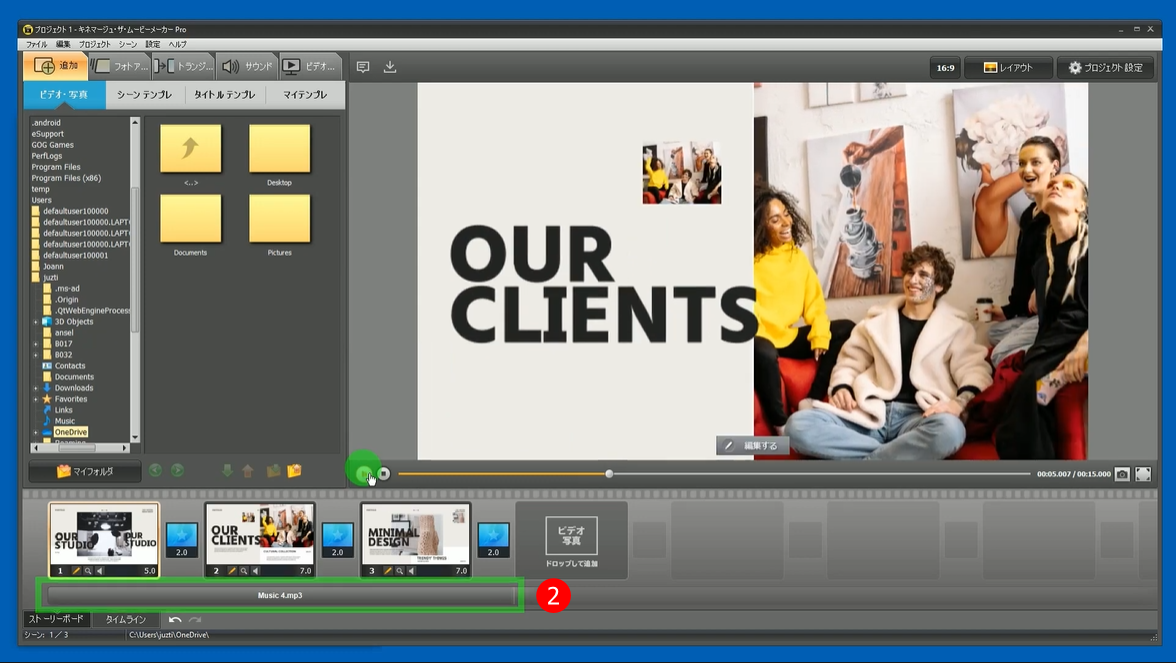This screenshot has height=663, width=1176.
Task: Click the マイフォルダ button
Action: [x=85, y=471]
